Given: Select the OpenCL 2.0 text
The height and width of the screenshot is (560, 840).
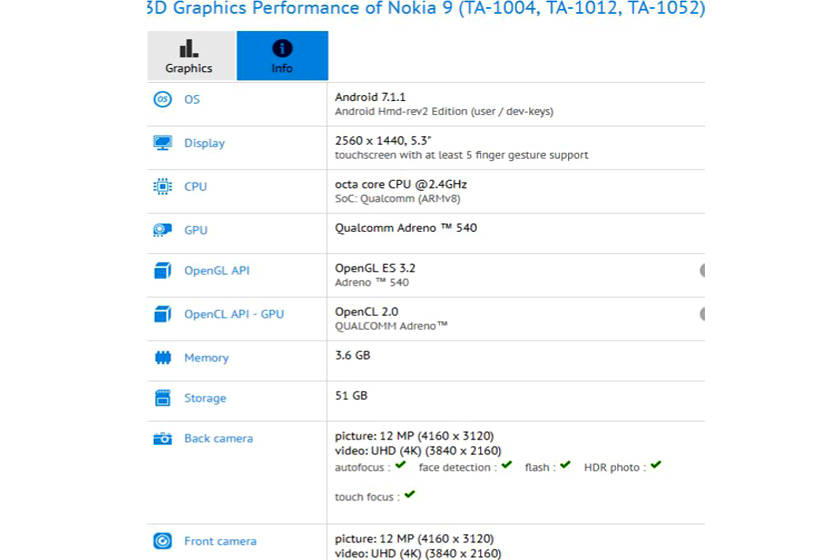Looking at the screenshot, I should (x=366, y=311).
